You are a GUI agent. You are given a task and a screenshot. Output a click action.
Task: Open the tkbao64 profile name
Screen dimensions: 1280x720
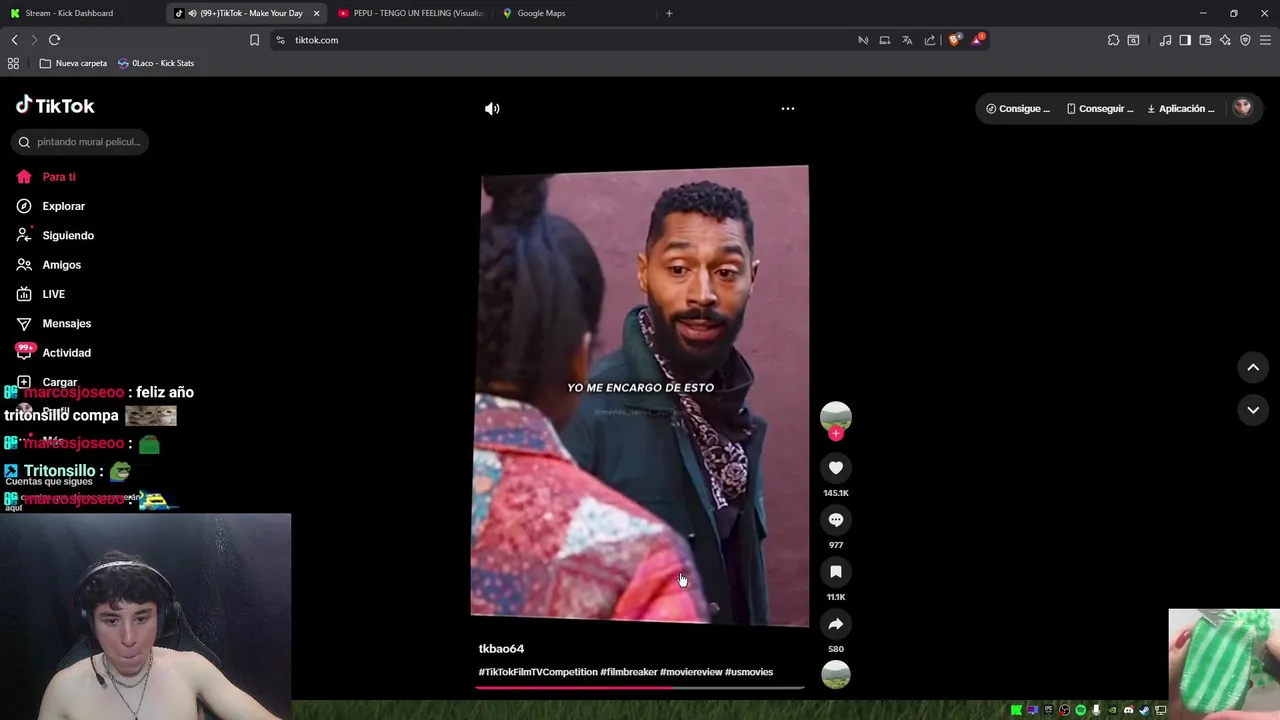tap(501, 649)
